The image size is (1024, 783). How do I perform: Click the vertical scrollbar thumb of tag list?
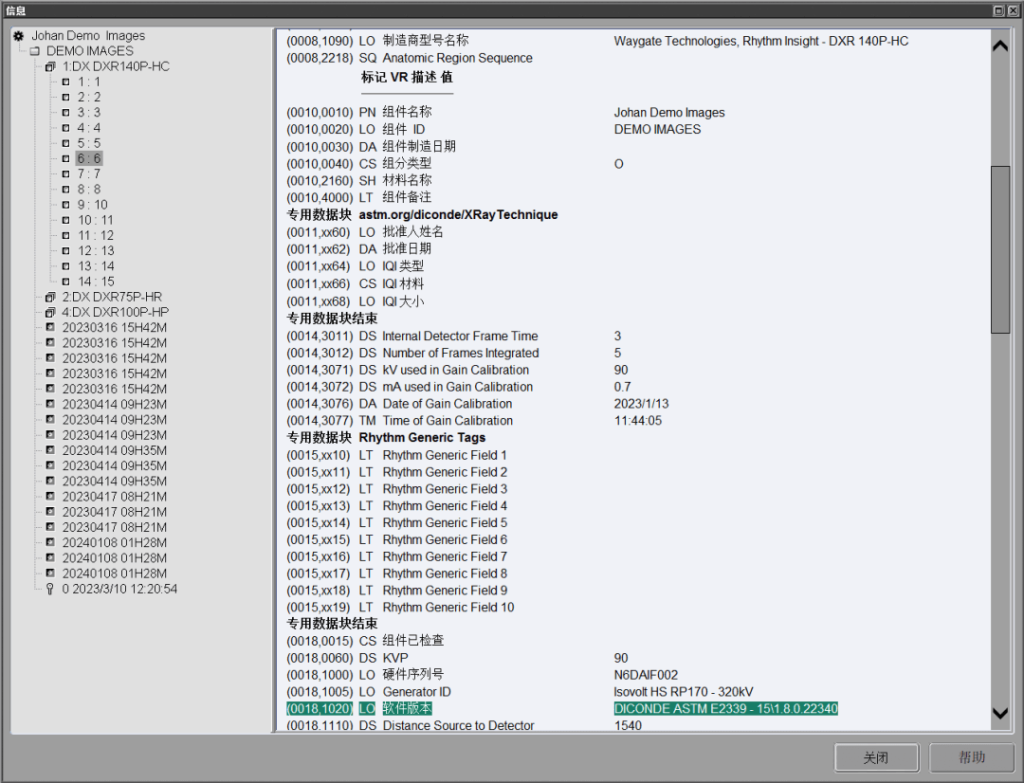coord(999,248)
